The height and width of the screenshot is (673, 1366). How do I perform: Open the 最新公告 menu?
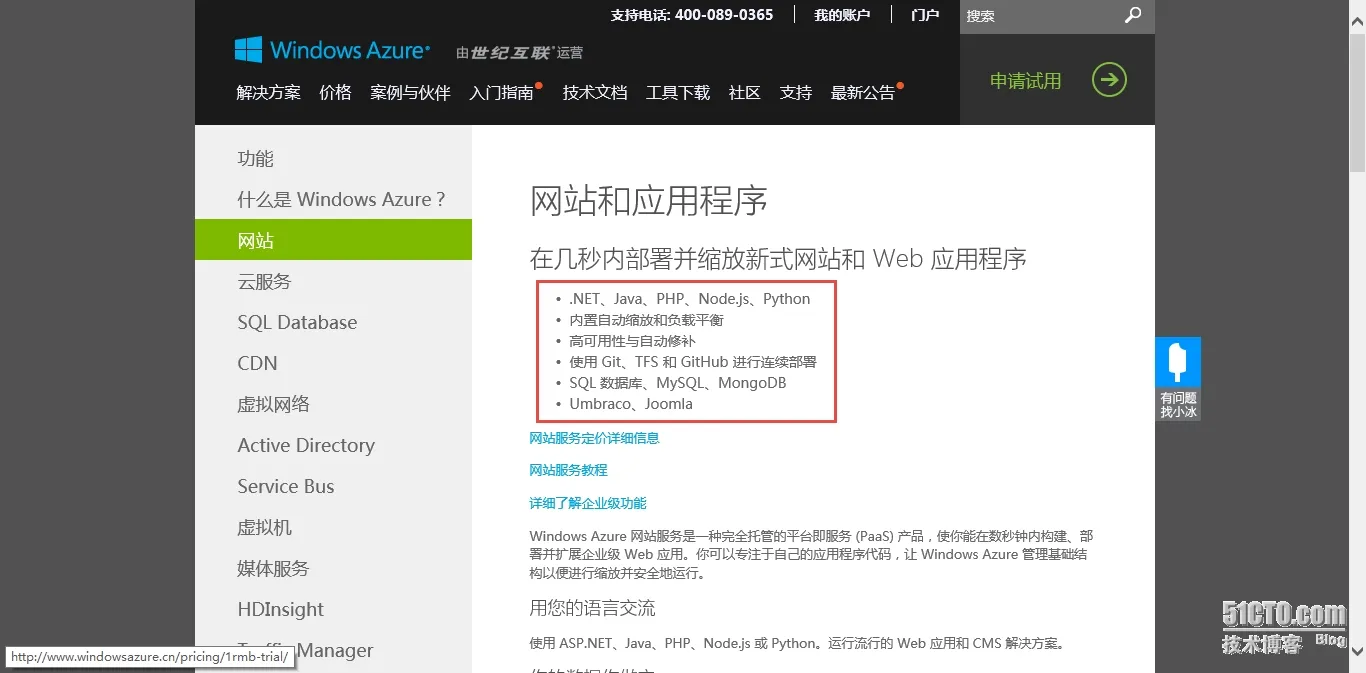tap(863, 92)
